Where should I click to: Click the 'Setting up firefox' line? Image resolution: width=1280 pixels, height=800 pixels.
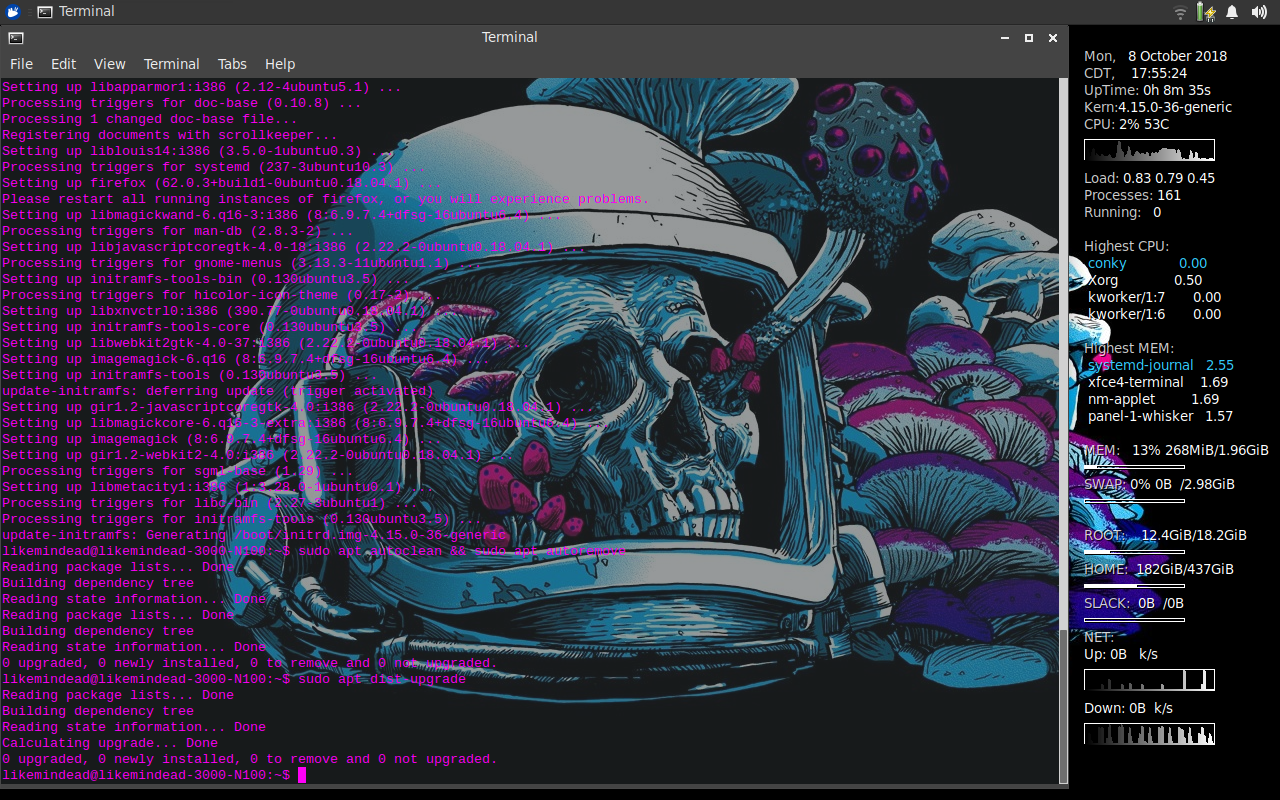222,183
